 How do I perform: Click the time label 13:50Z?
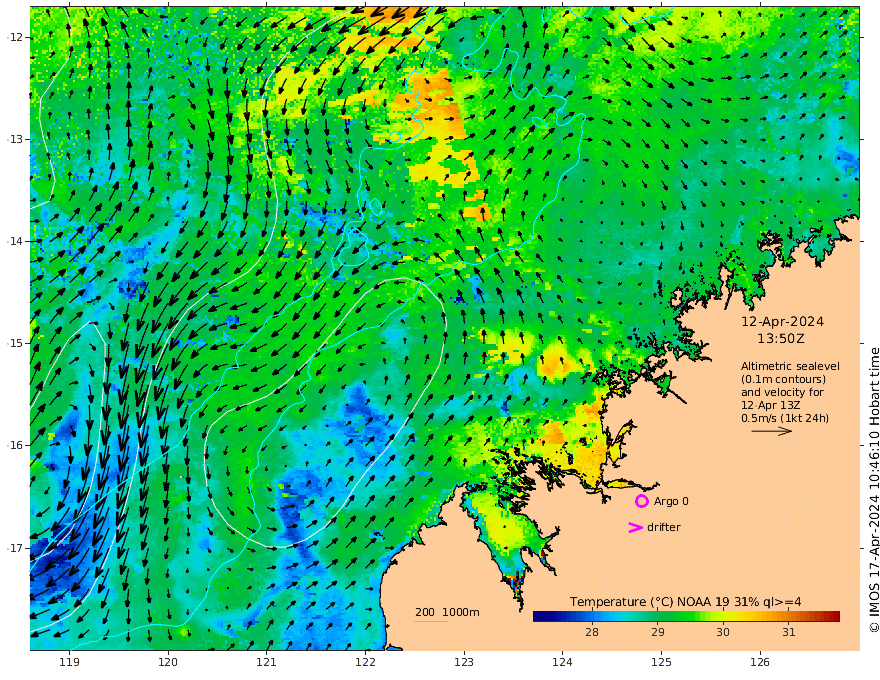point(781,338)
